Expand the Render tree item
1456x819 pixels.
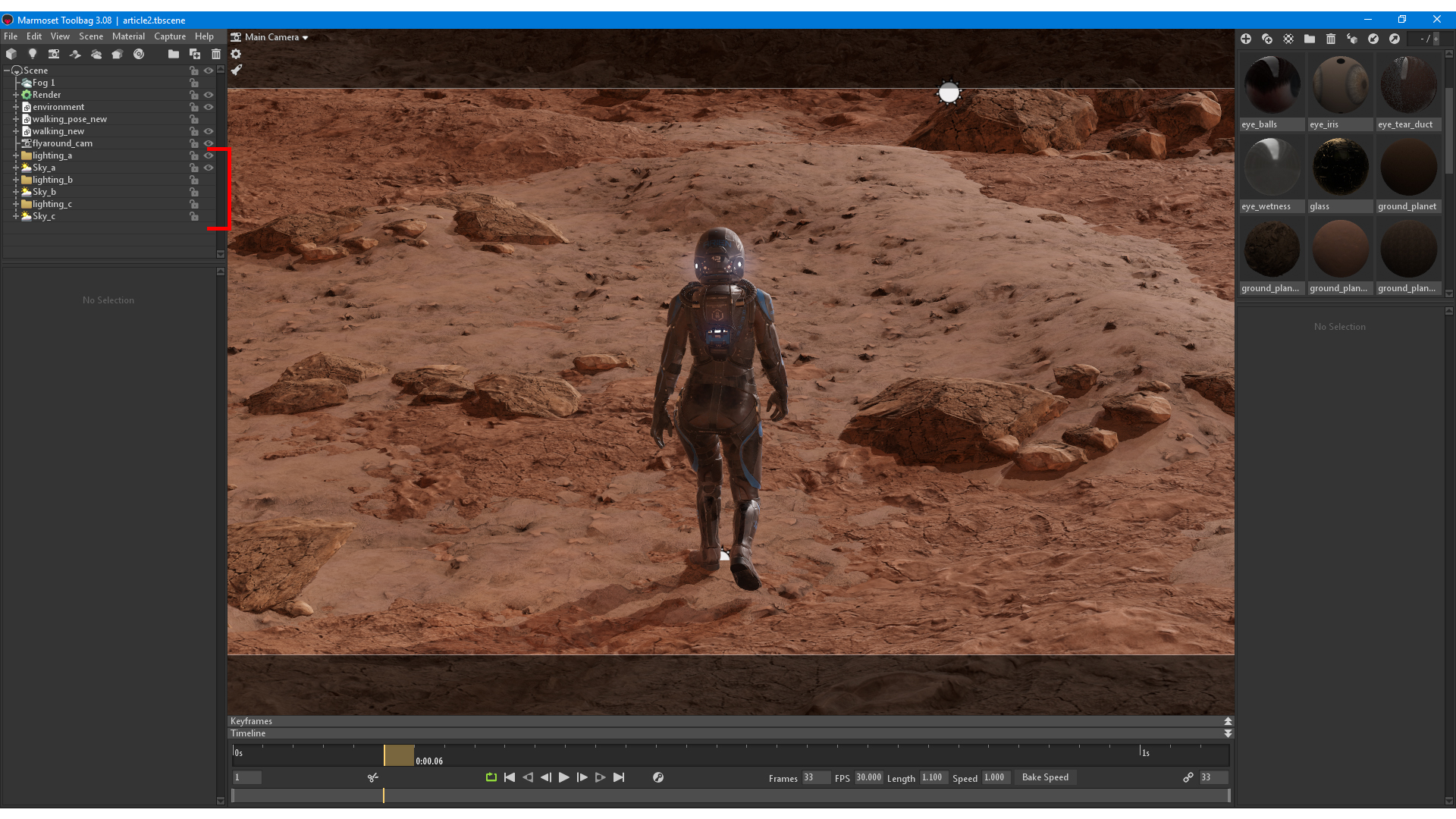16,95
